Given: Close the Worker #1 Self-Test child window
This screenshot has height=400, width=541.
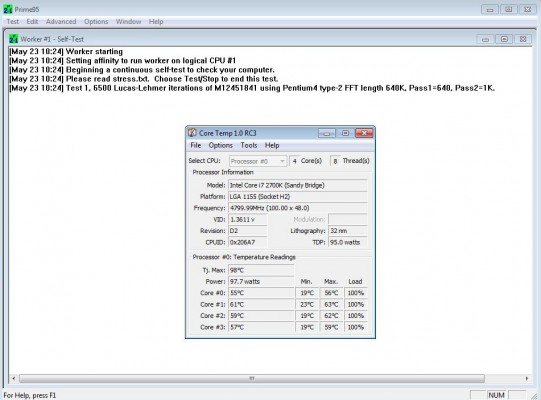Looking at the screenshot, I should [x=523, y=39].
